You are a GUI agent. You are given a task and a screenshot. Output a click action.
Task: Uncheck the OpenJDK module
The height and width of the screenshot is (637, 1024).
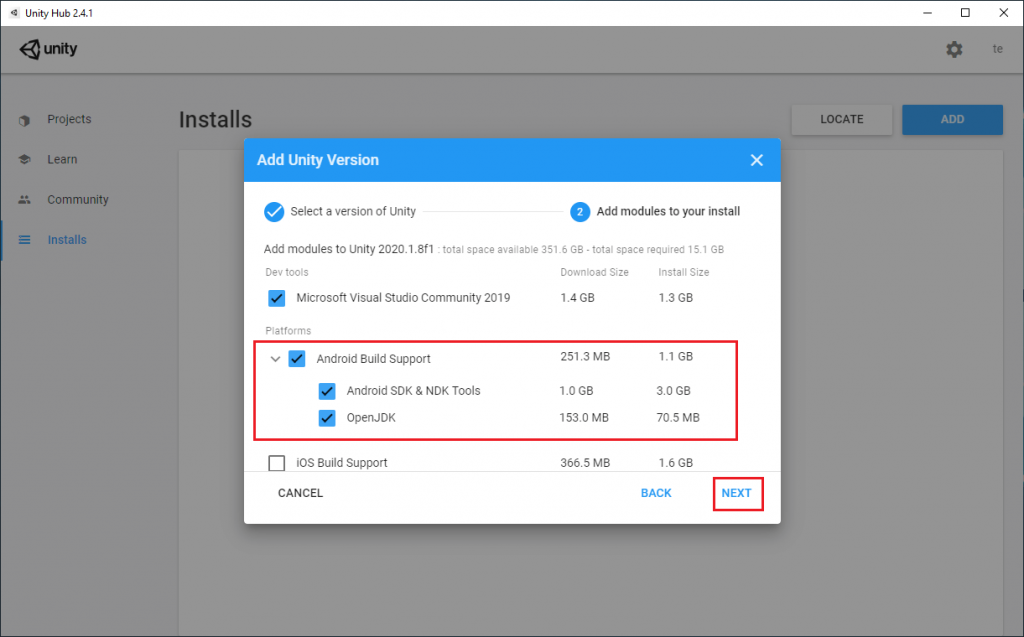[x=327, y=417]
